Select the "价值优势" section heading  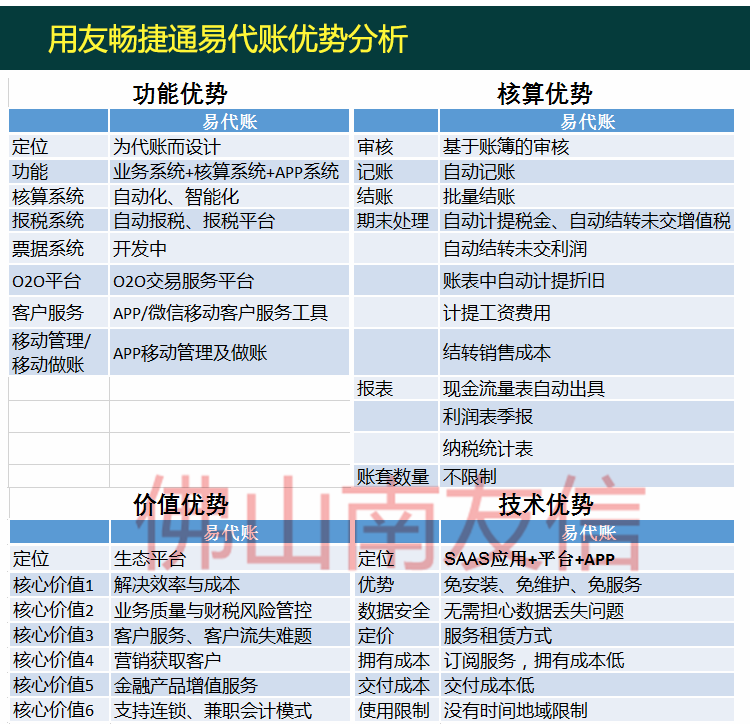[x=181, y=505]
